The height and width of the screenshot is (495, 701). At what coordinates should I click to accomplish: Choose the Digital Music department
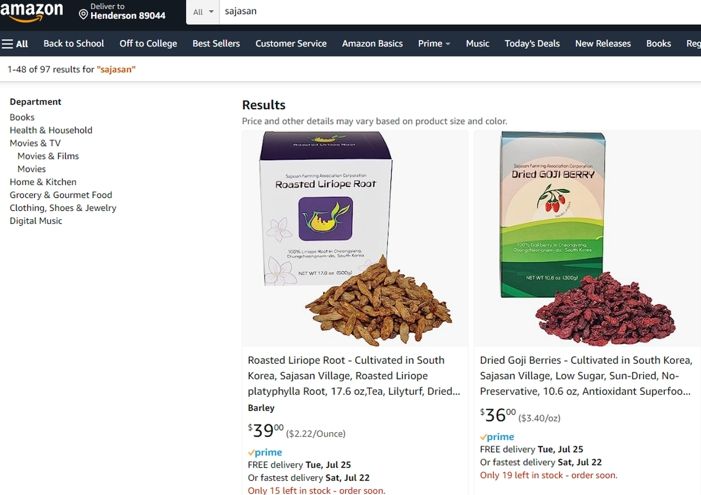pyautogui.click(x=36, y=221)
